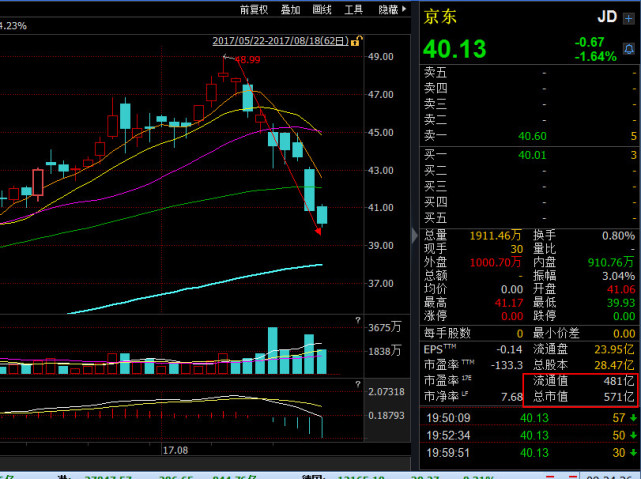Image resolution: width=641 pixels, height=479 pixels.
Task: Click the 17.08 date marker on time axis
Action: pos(176,451)
